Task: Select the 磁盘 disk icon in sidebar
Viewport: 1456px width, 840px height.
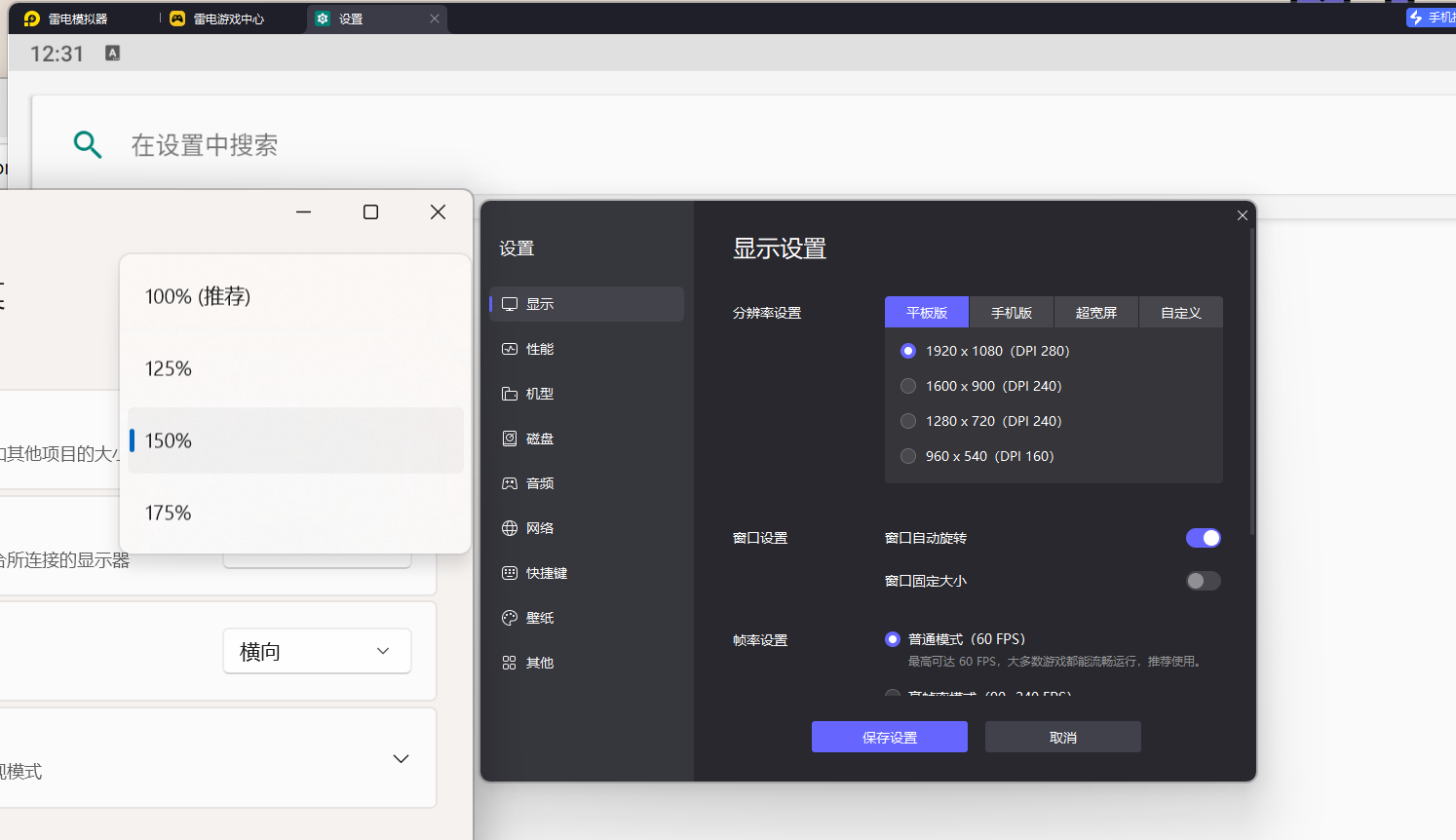Action: pos(509,439)
